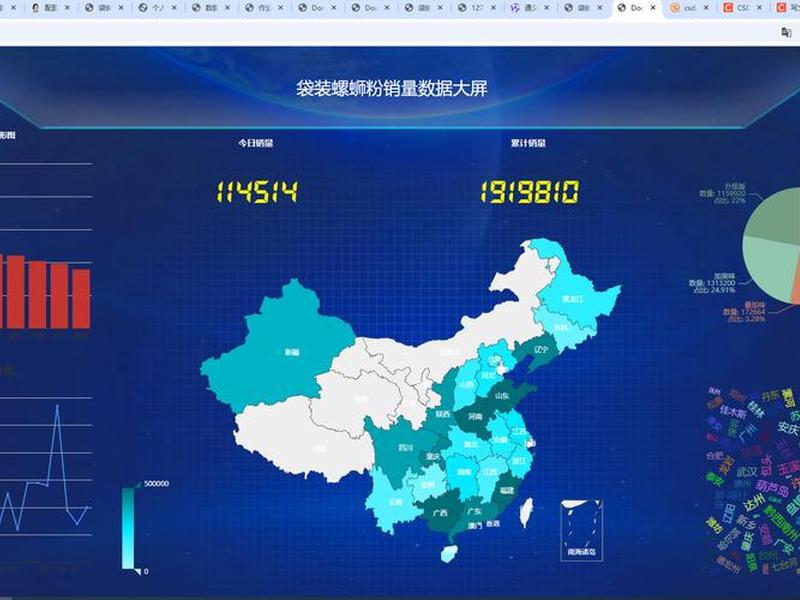Click 广东 province on the map
Image resolution: width=800 pixels, height=600 pixels.
475,512
